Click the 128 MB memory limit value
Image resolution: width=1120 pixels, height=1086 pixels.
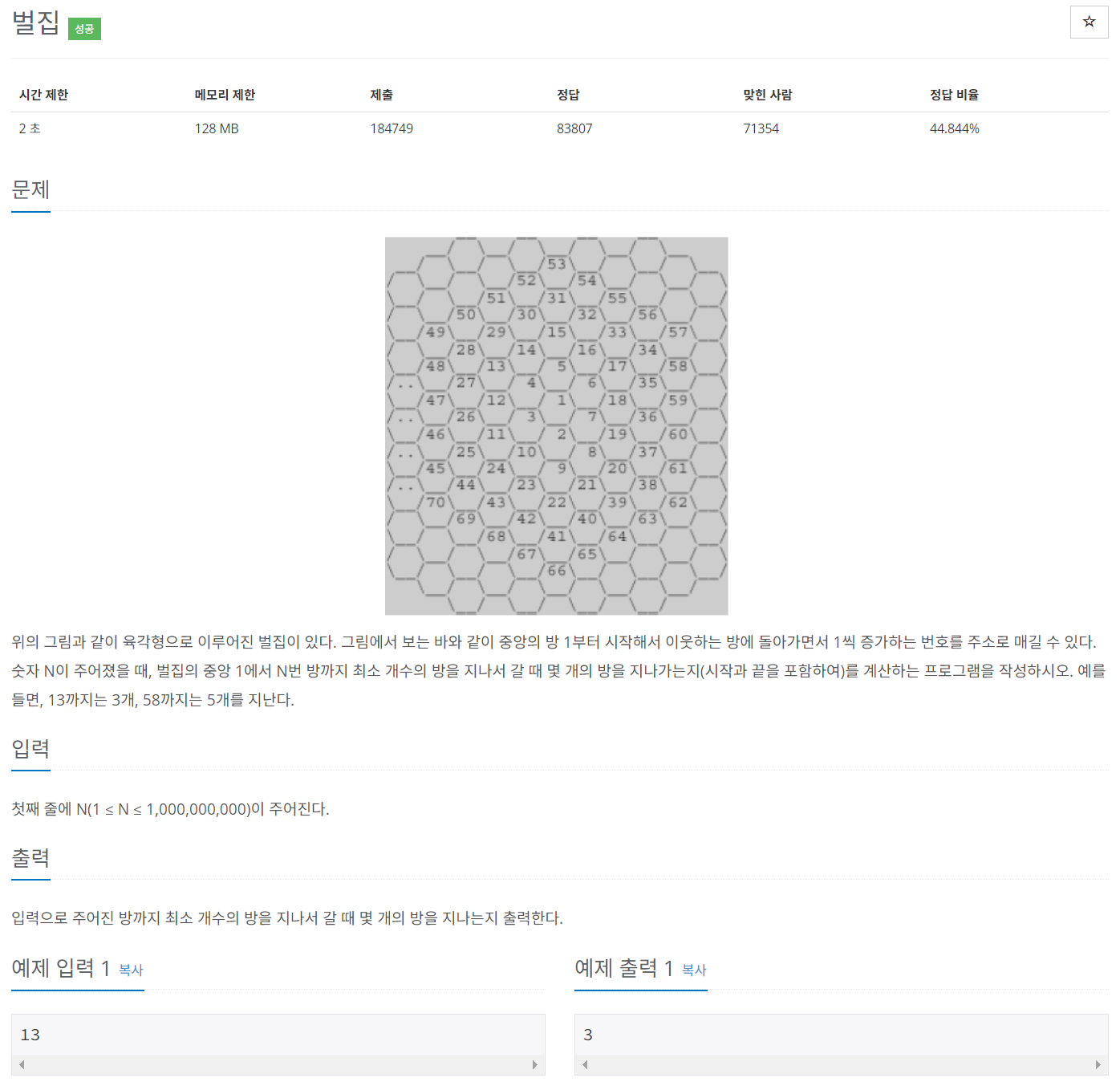217,128
